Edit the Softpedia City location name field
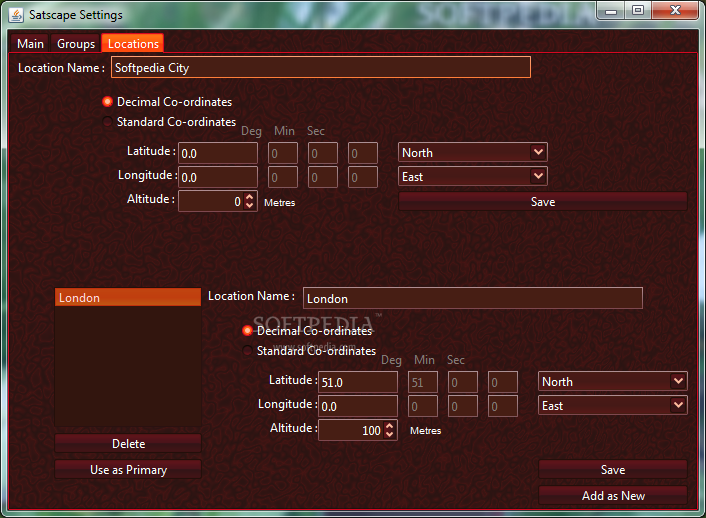This screenshot has height=518, width=706. pos(321,68)
